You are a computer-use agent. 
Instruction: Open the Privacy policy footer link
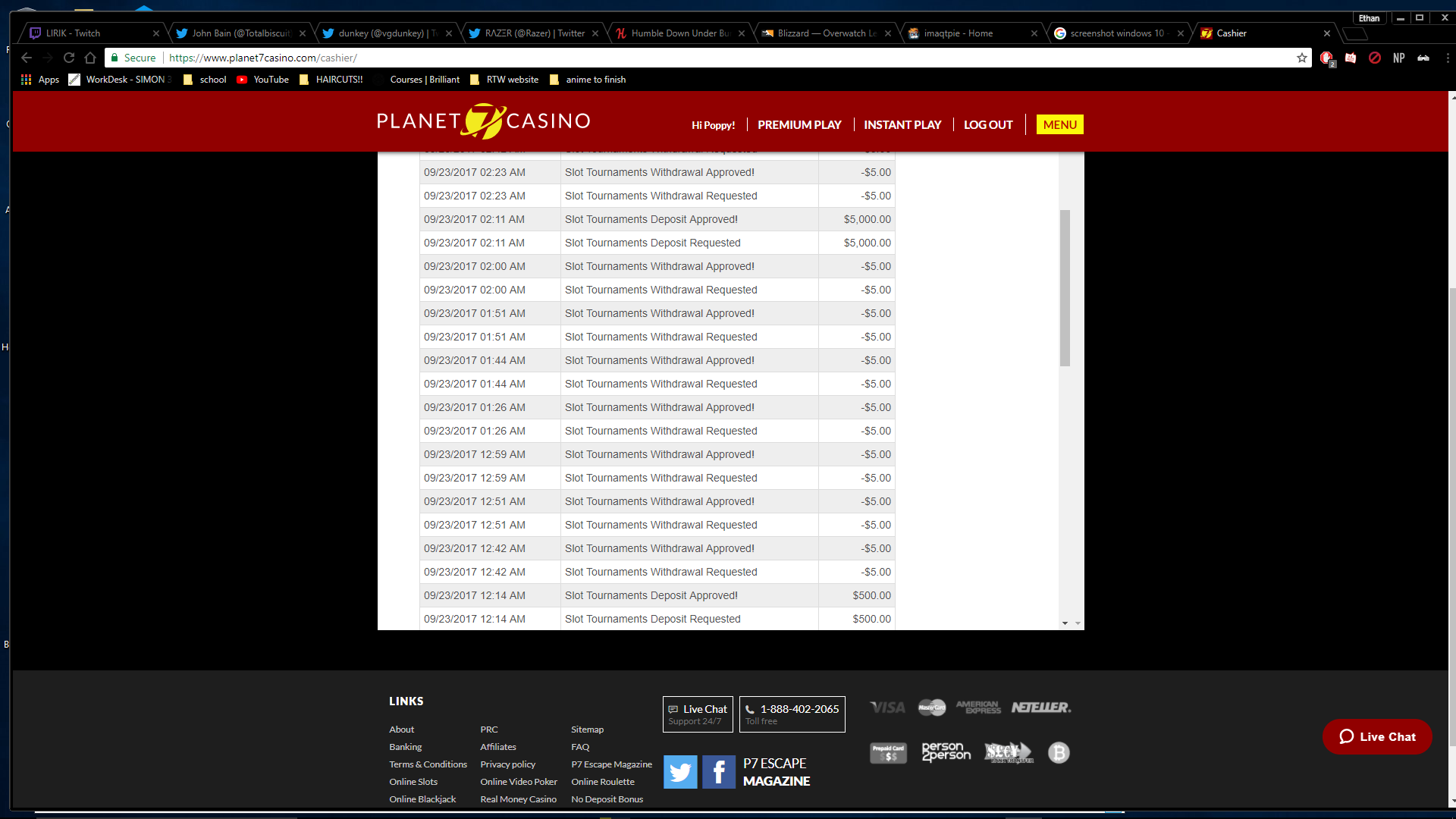507,764
